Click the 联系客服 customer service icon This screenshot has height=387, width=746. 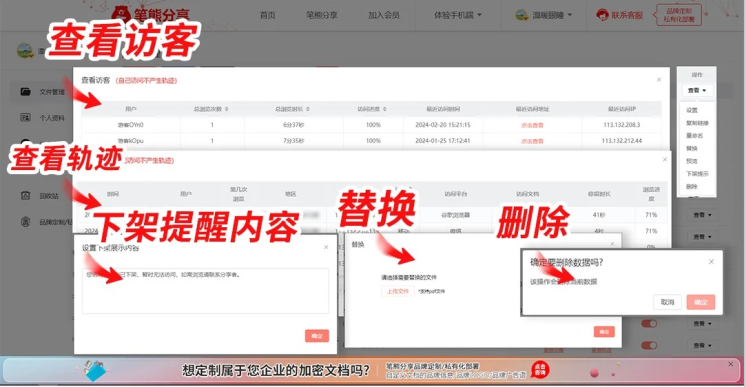pos(602,15)
